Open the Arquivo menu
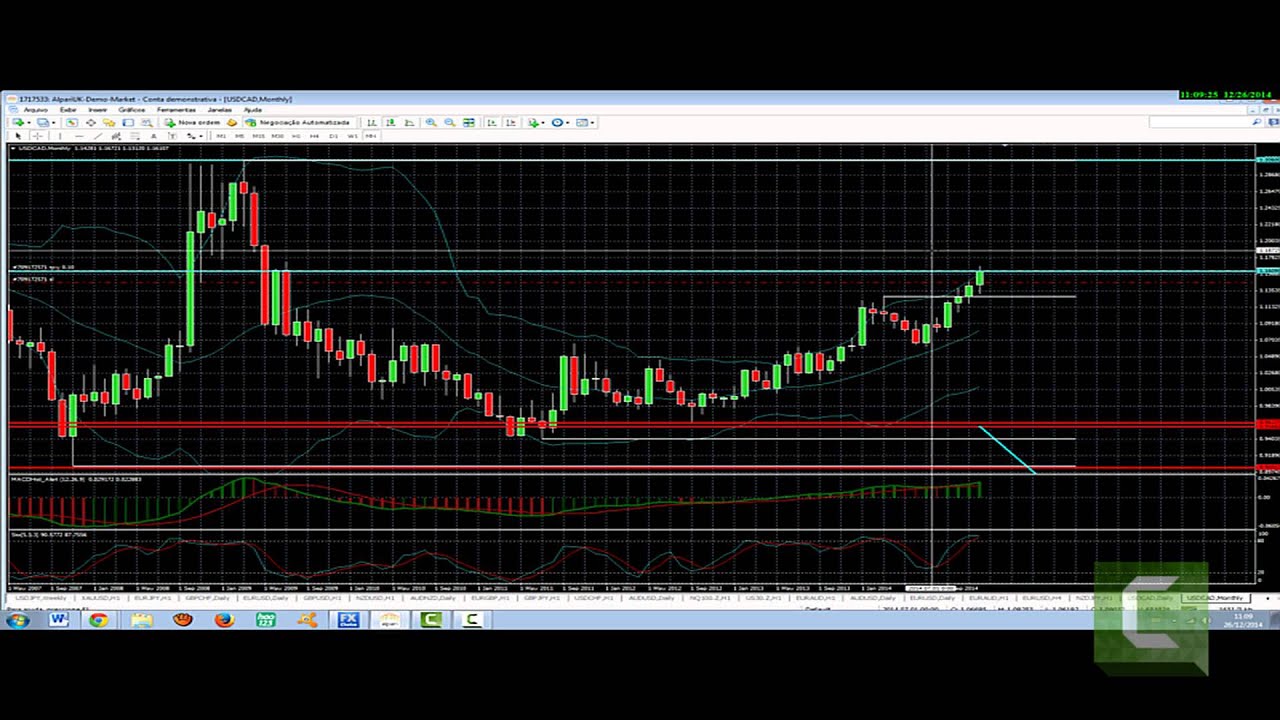The height and width of the screenshot is (720, 1280). pyautogui.click(x=35, y=109)
